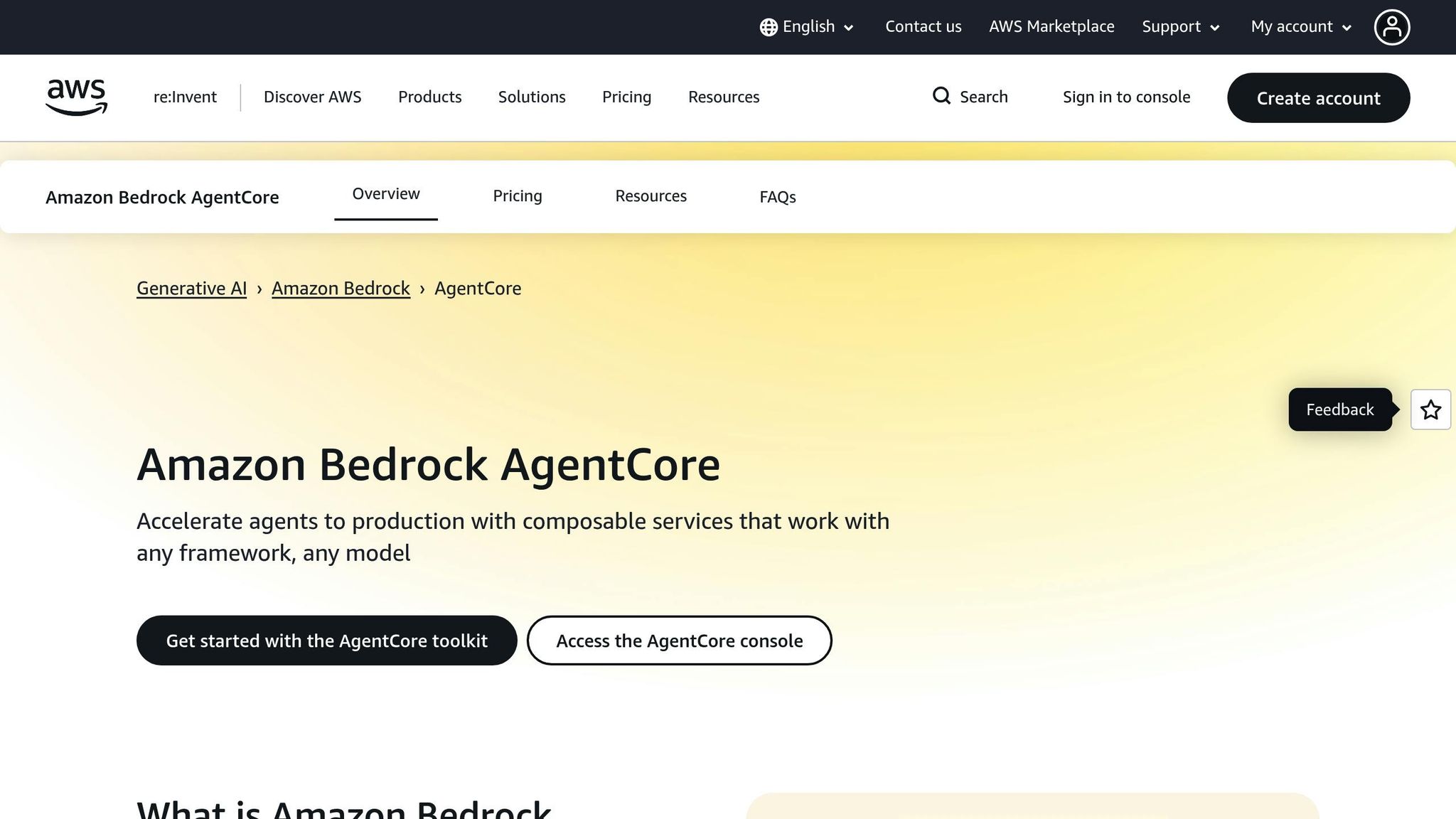Click the Amazon Bedrock breadcrumb link
Image resolution: width=1456 pixels, height=819 pixels.
click(341, 288)
